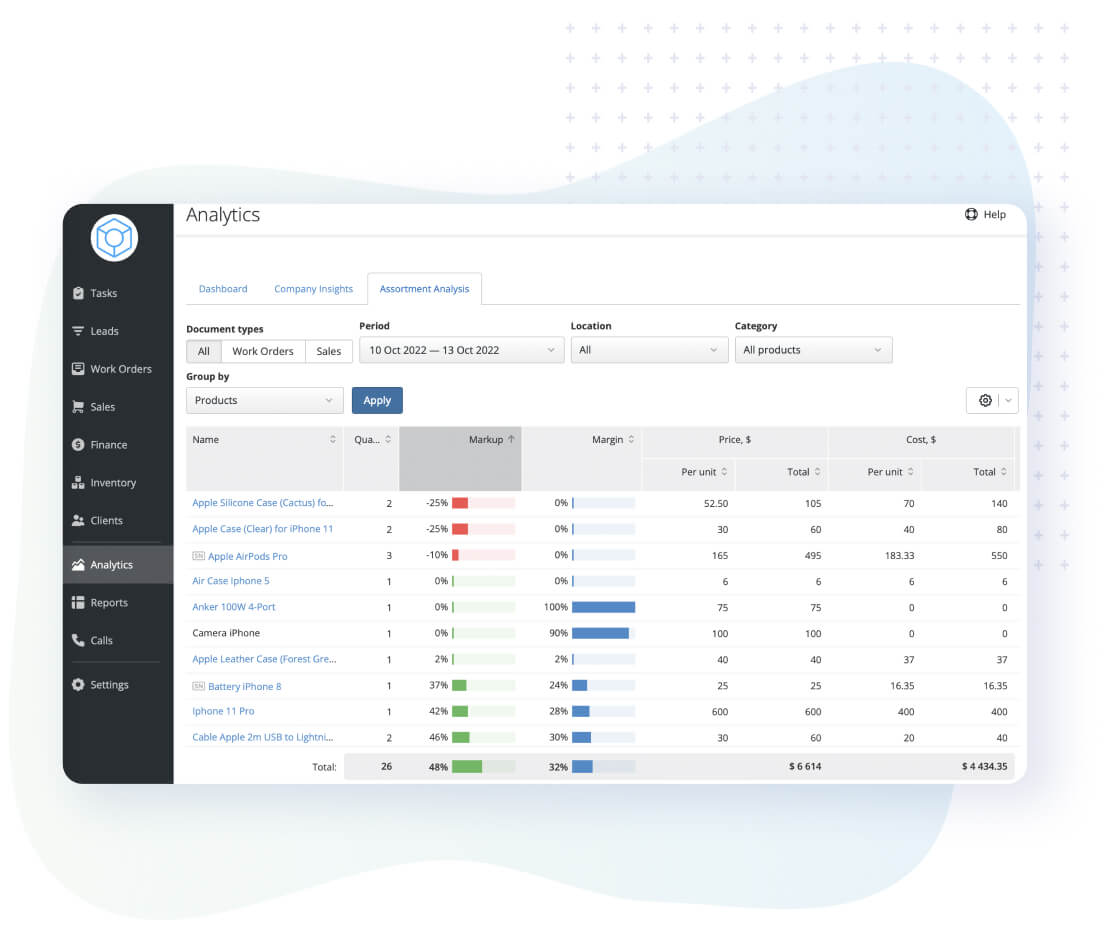The image size is (1112, 930).
Task: Toggle document type to Work Orders
Action: [263, 351]
